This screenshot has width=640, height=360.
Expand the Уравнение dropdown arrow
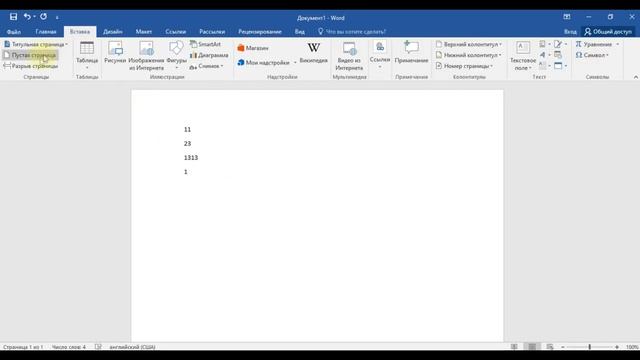(x=618, y=44)
